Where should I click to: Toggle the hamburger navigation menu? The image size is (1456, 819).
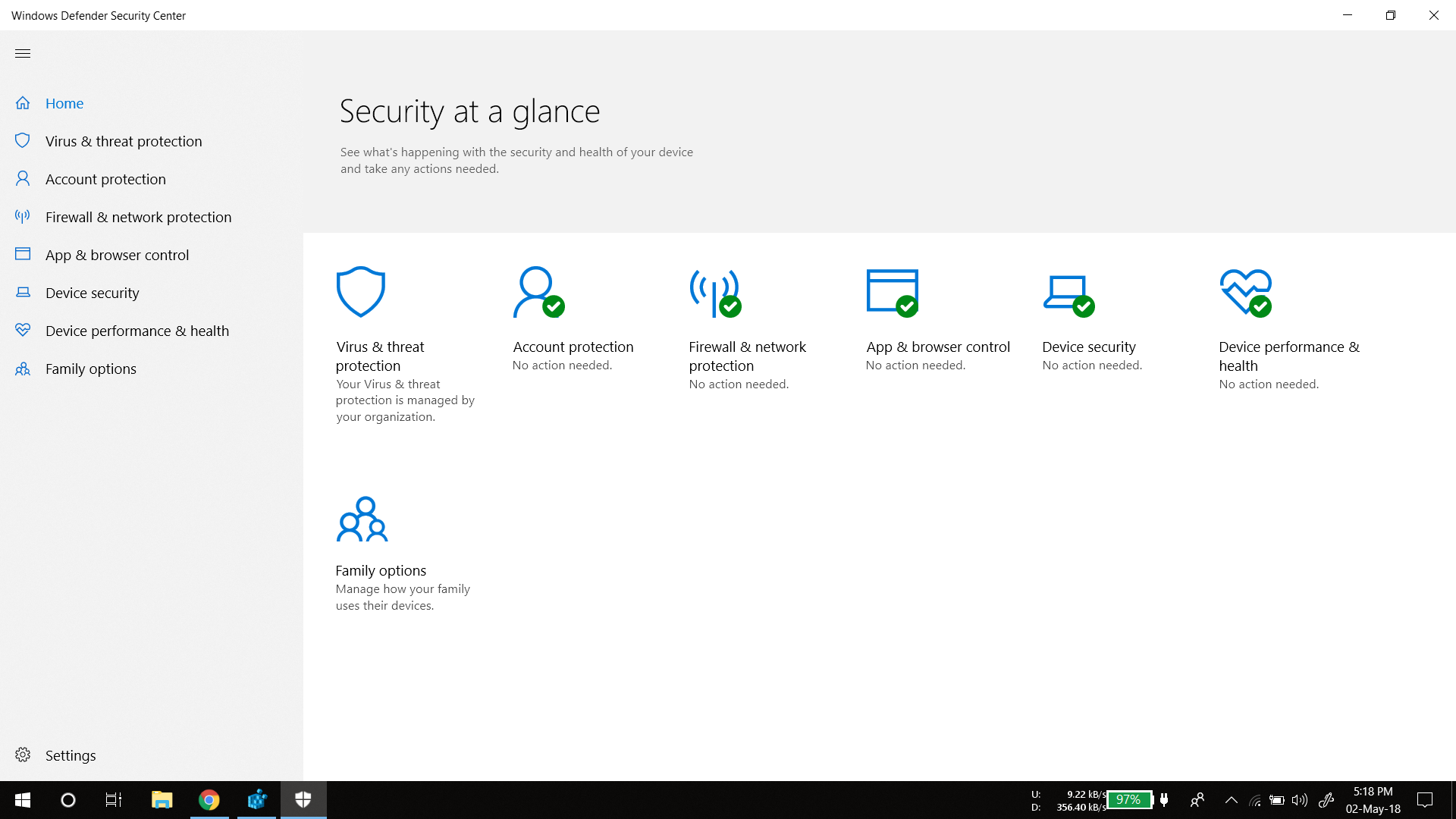(x=23, y=53)
